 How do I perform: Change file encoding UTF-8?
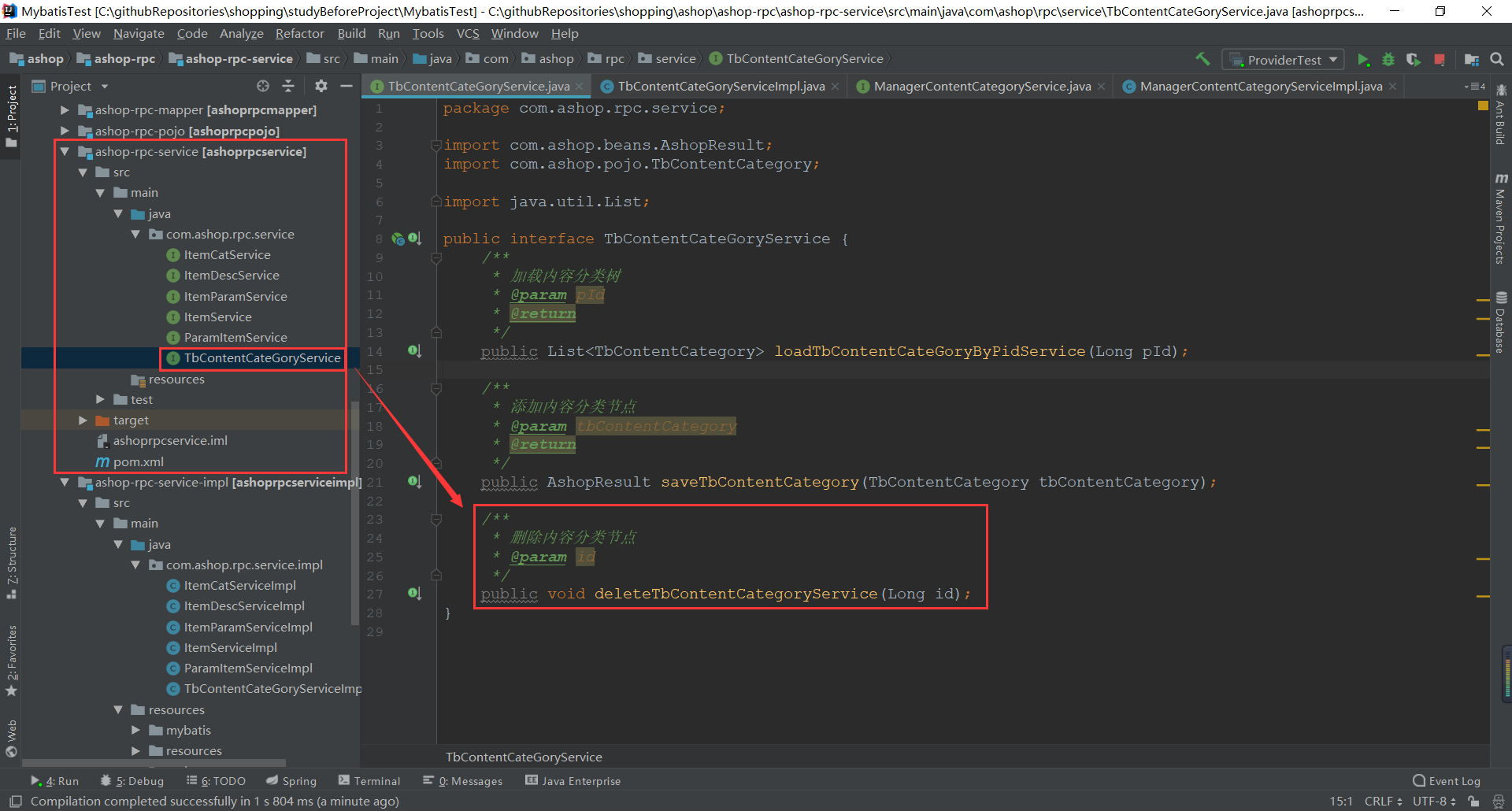(x=1433, y=802)
